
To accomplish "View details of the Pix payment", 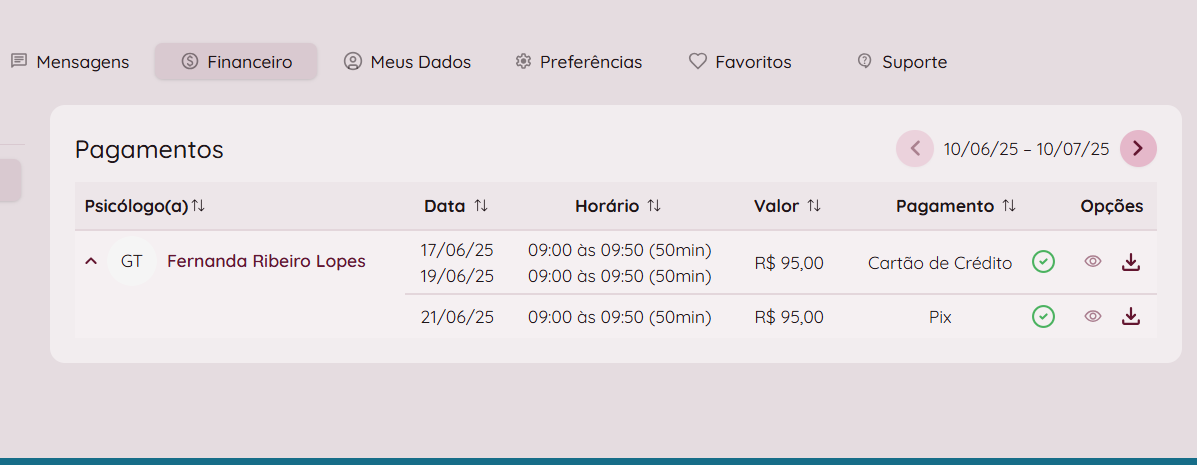I will pyautogui.click(x=1093, y=316).
